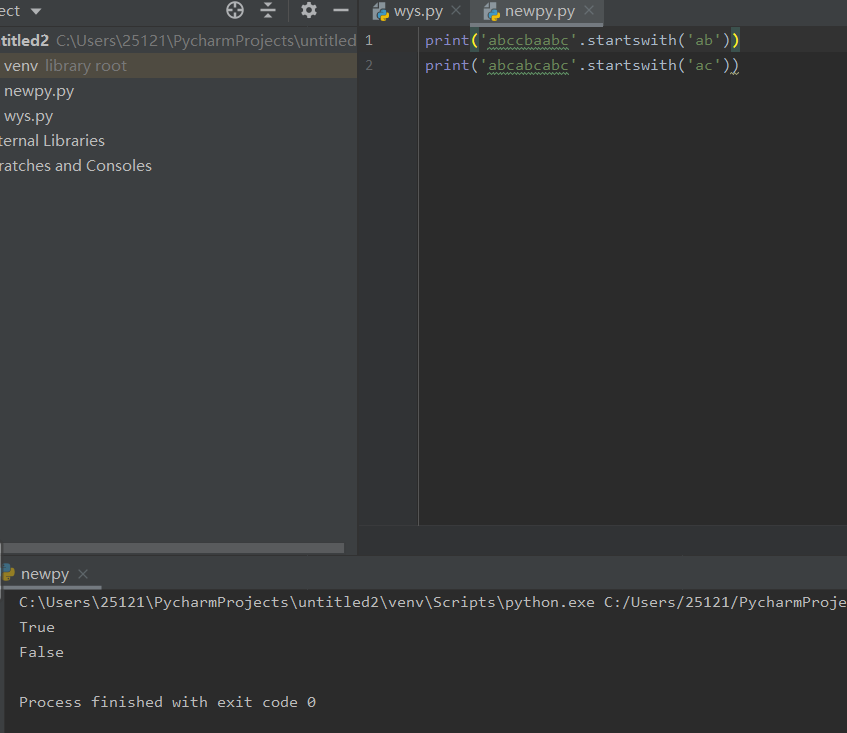Click 'Process finished with exit code 0' text
This screenshot has height=733, width=847.
167,702
